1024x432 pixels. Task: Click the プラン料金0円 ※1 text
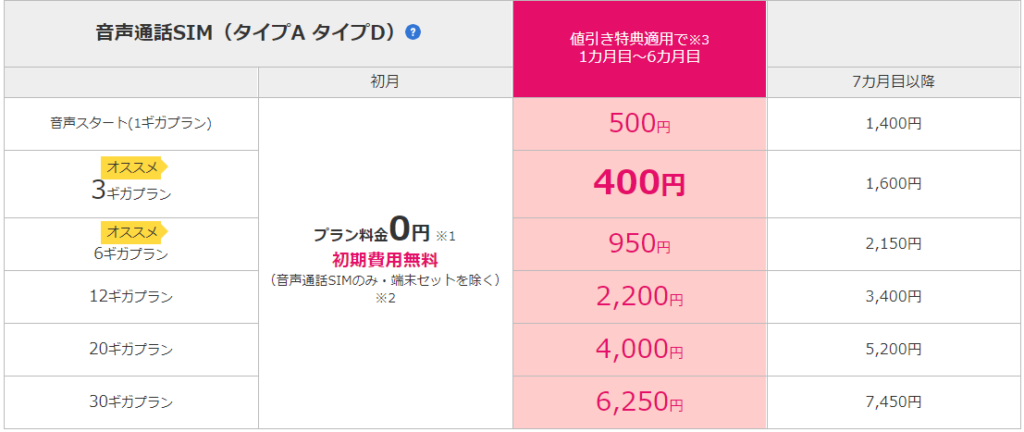click(384, 232)
